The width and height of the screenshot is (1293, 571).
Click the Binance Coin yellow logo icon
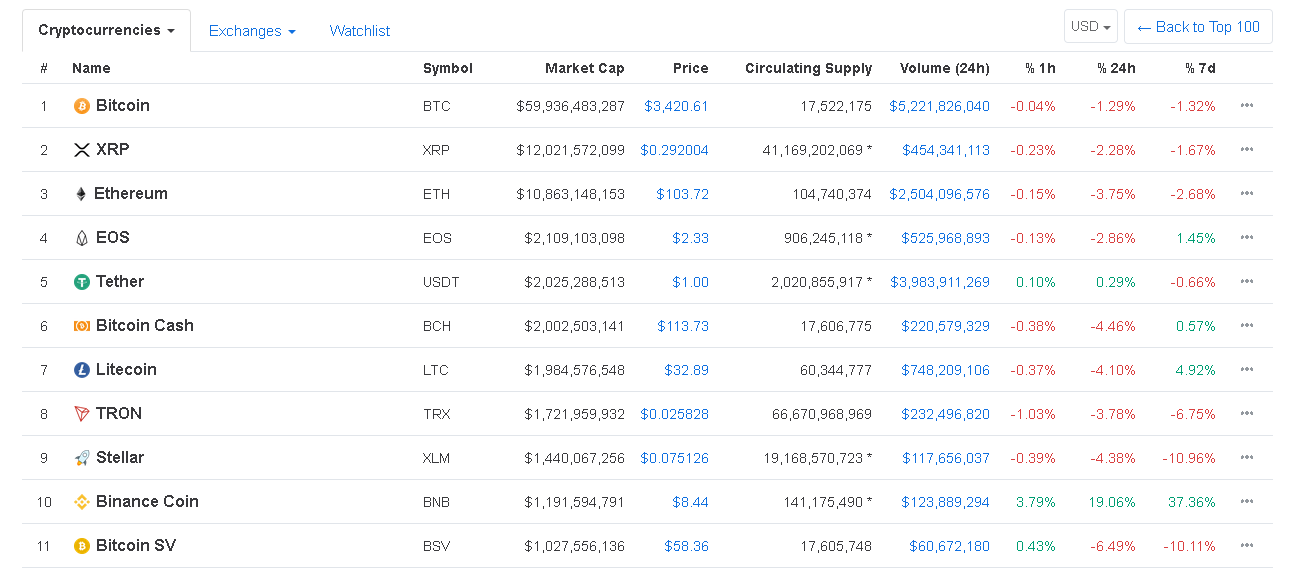point(82,502)
